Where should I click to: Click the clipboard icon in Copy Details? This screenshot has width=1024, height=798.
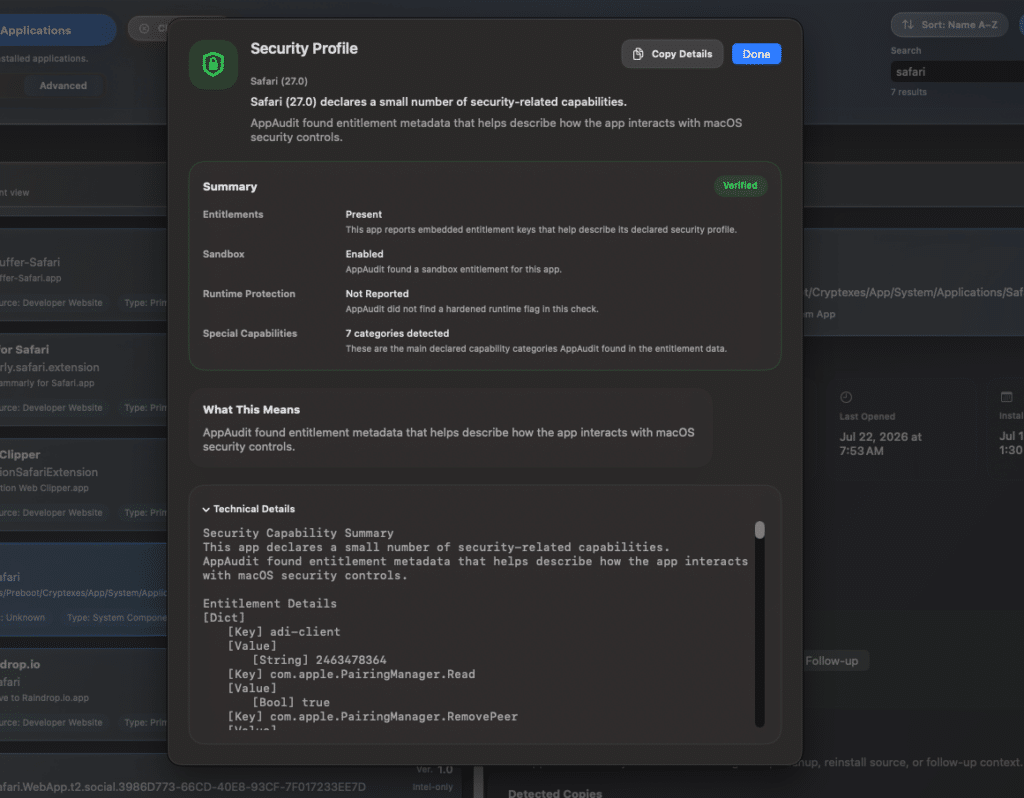tap(638, 54)
